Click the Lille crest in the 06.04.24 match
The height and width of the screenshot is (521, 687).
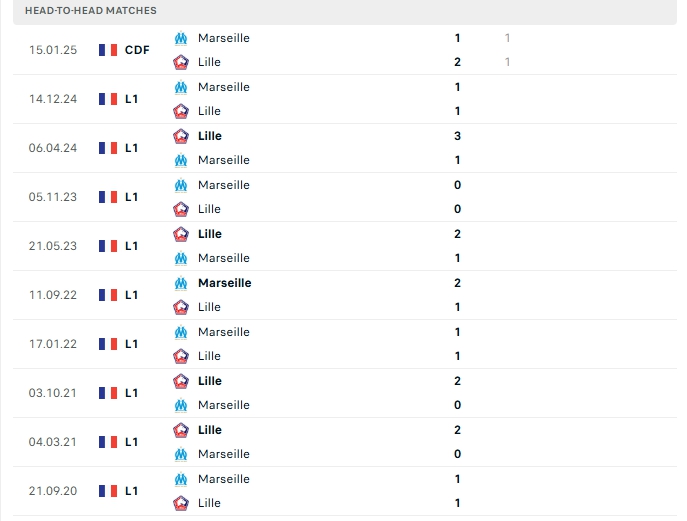(181, 136)
